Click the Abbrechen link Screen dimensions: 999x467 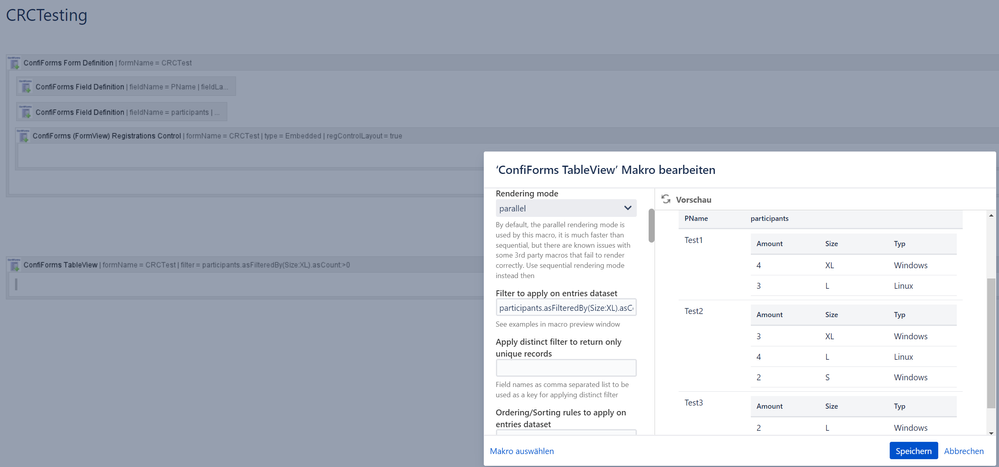click(964, 450)
